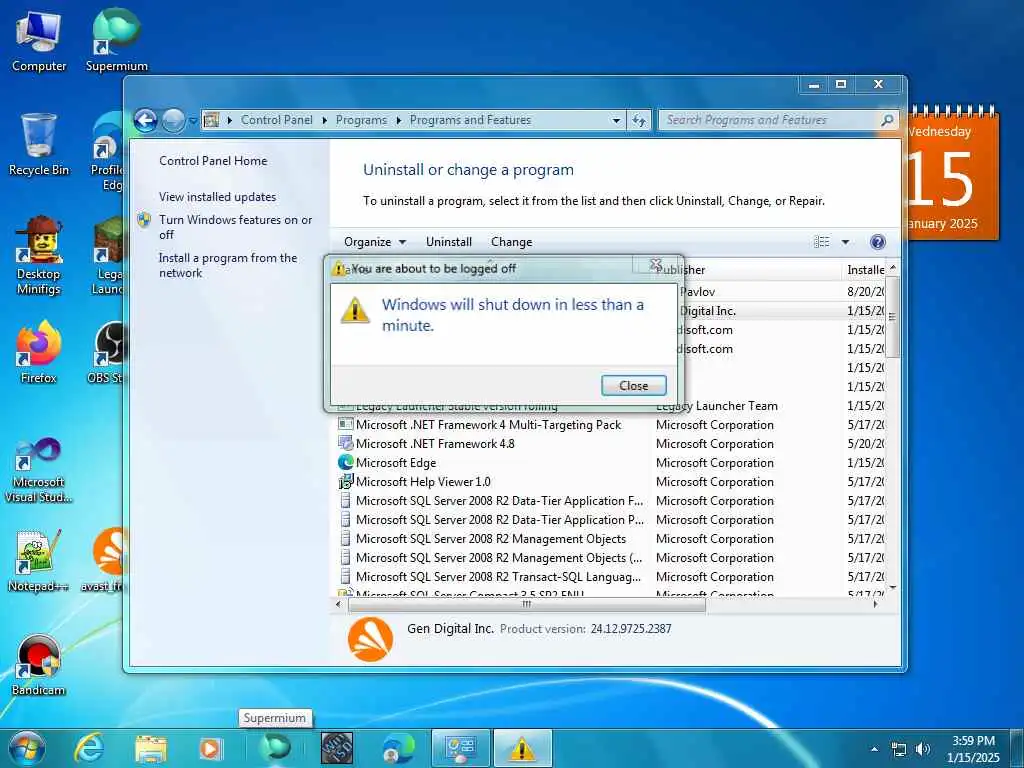
Task: Select the avast desktop shortcut
Action: (104, 560)
